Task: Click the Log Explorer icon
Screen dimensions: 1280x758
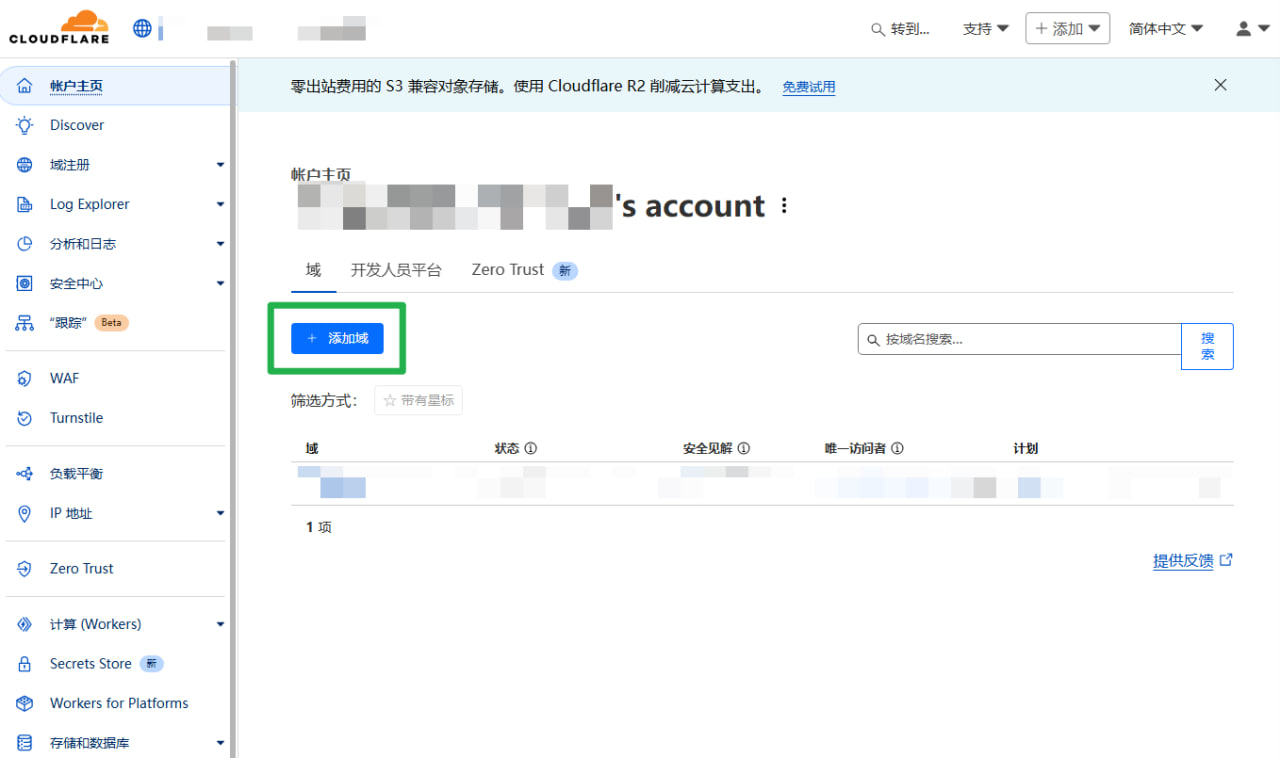Action: click(25, 204)
